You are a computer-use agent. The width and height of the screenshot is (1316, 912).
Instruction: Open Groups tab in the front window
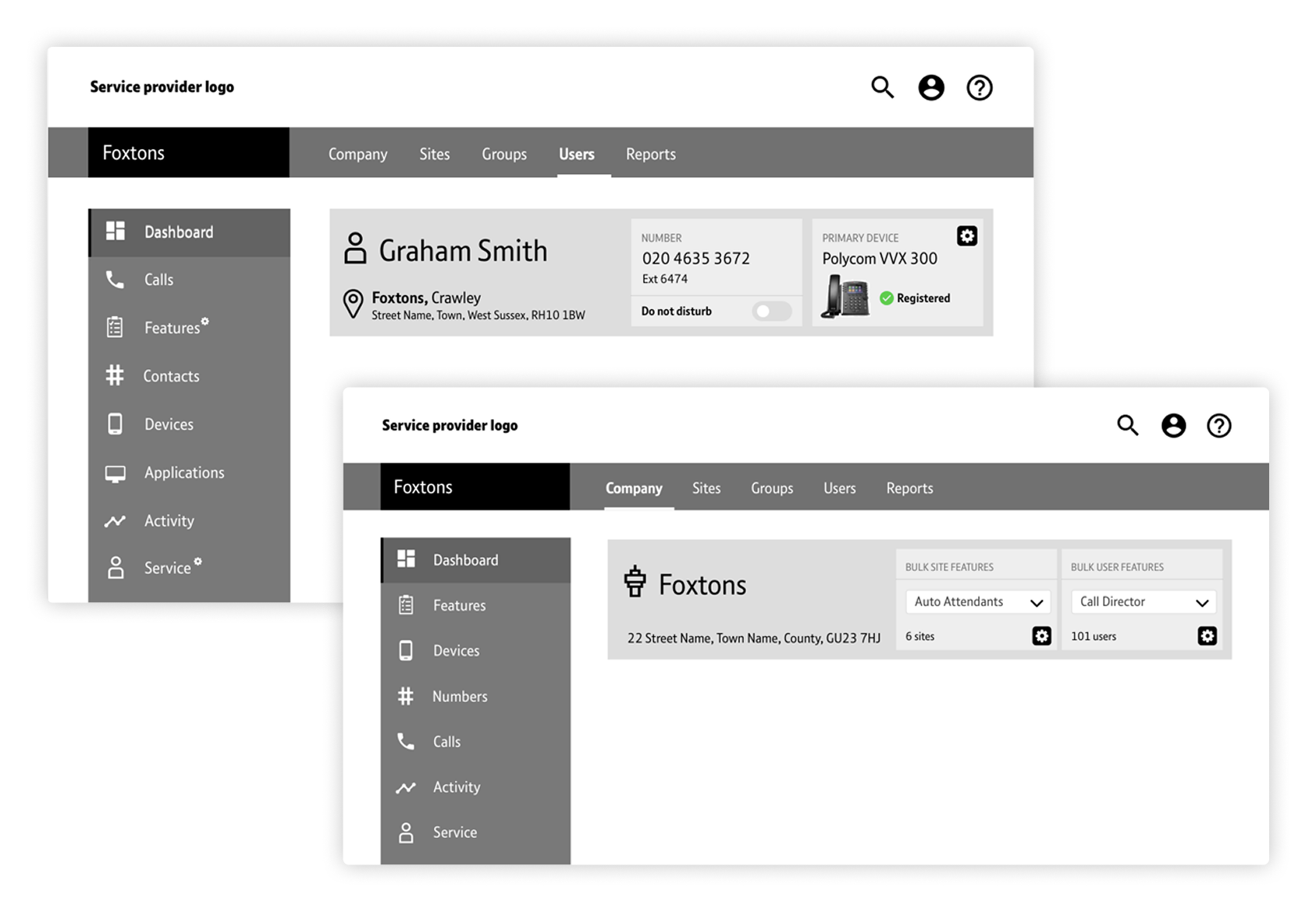(771, 488)
